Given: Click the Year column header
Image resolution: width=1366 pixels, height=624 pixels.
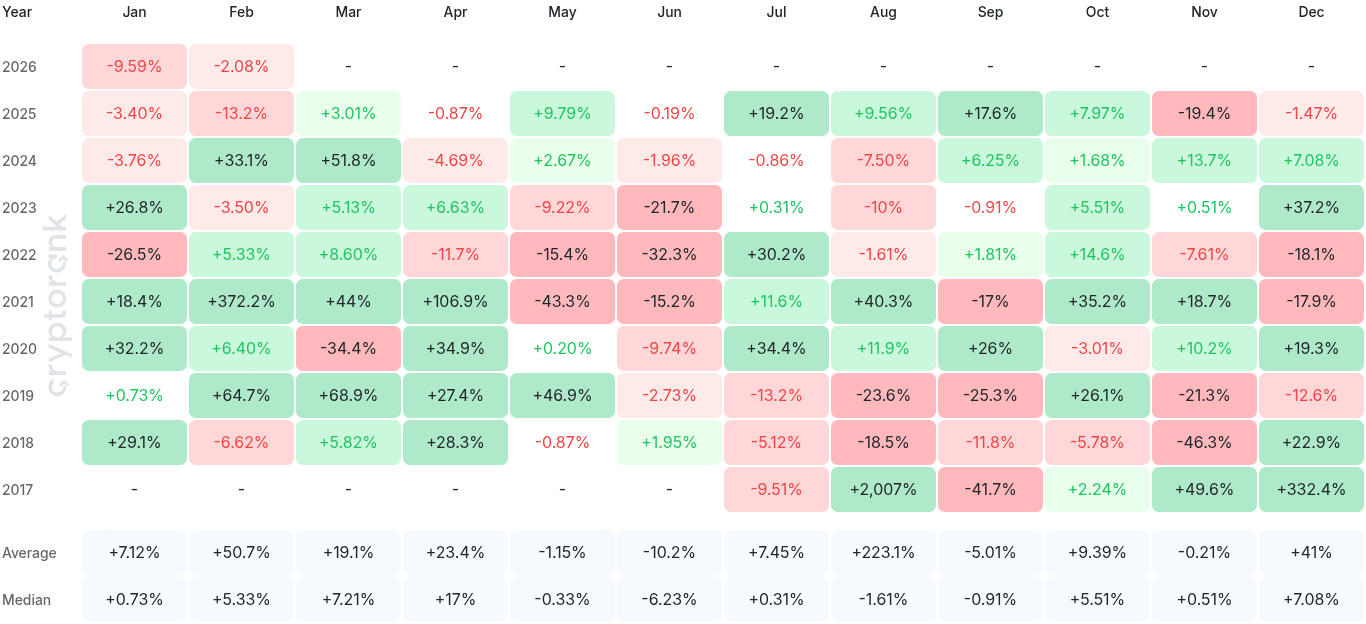Looking at the screenshot, I should tap(17, 12).
